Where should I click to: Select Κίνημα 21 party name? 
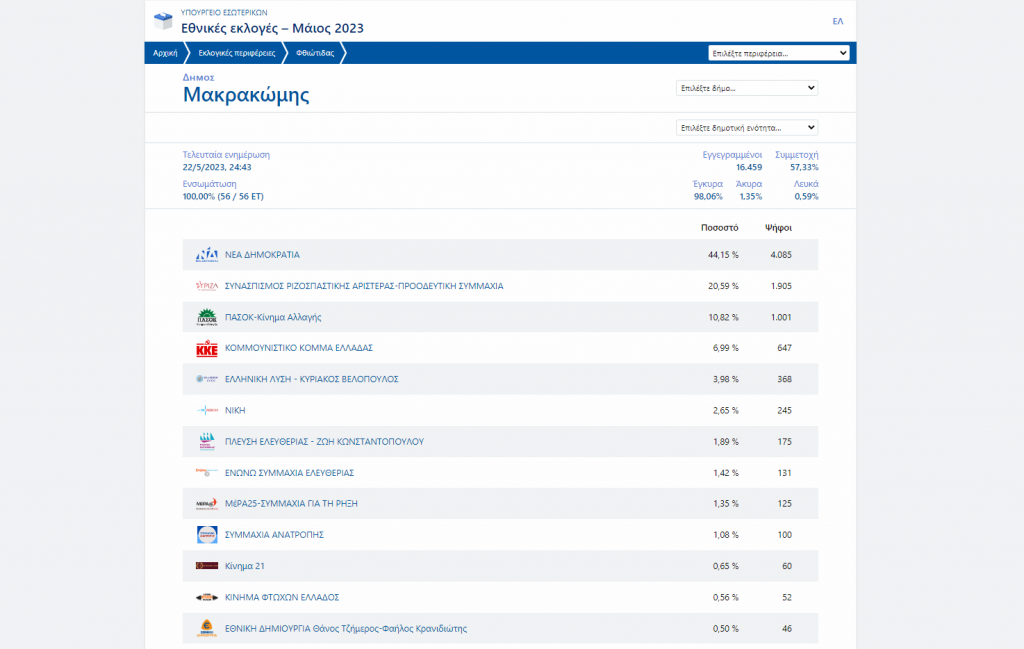pos(244,566)
